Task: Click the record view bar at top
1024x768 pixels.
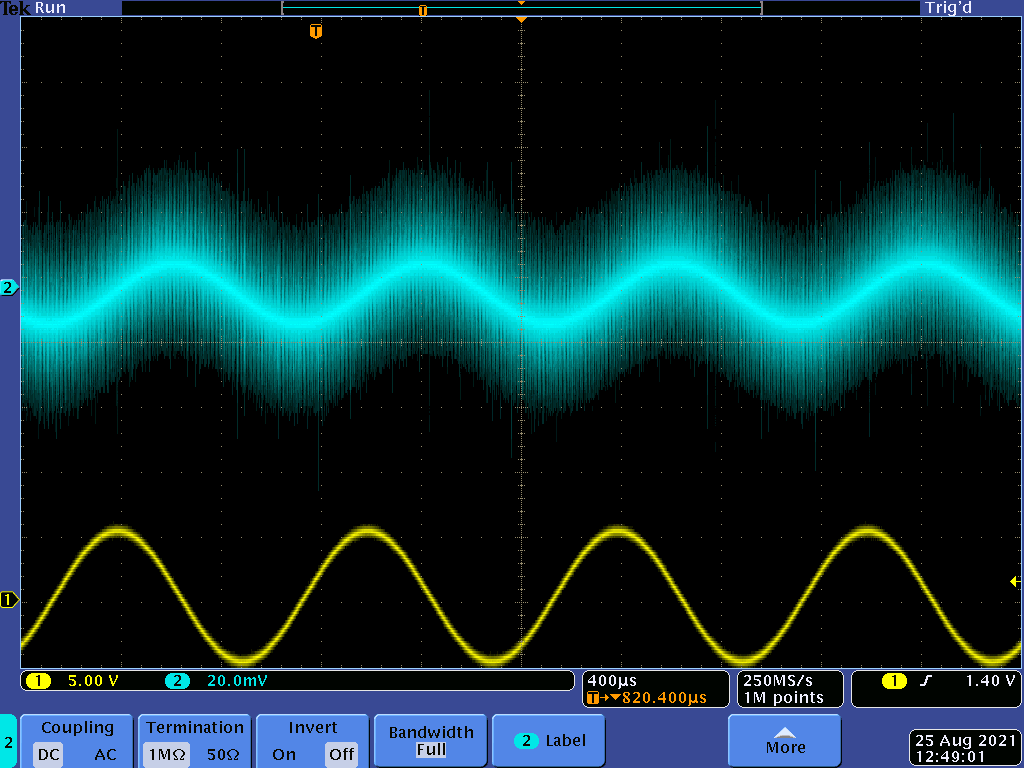Action: [x=521, y=9]
